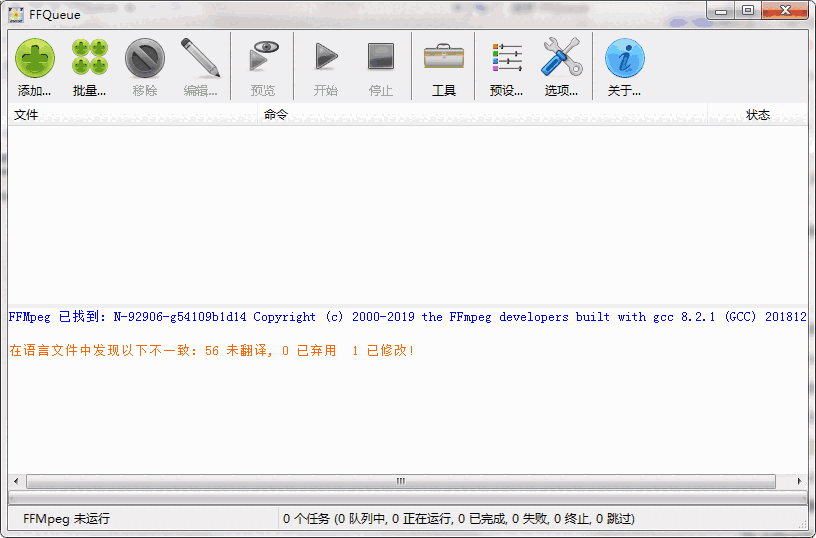Click the horizontal scrollbar left arrow

(15, 481)
